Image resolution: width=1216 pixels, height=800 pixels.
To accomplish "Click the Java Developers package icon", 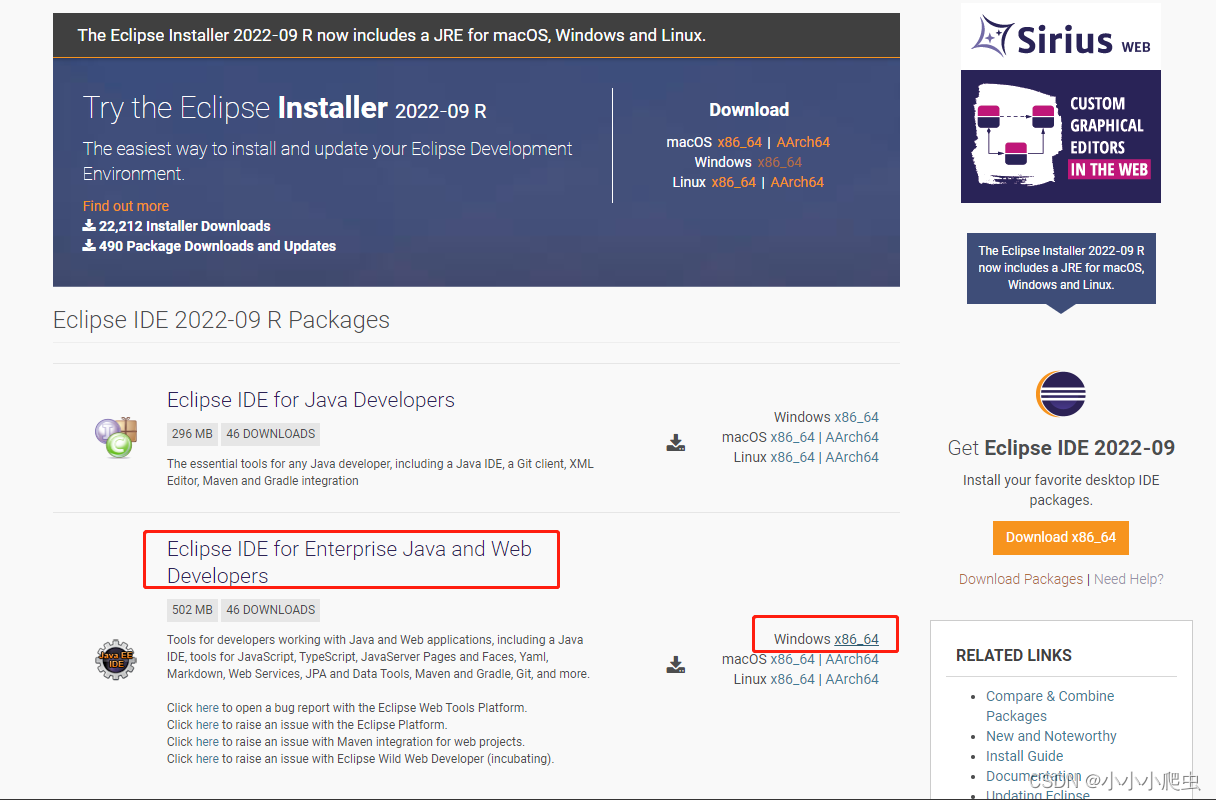I will click(x=116, y=438).
